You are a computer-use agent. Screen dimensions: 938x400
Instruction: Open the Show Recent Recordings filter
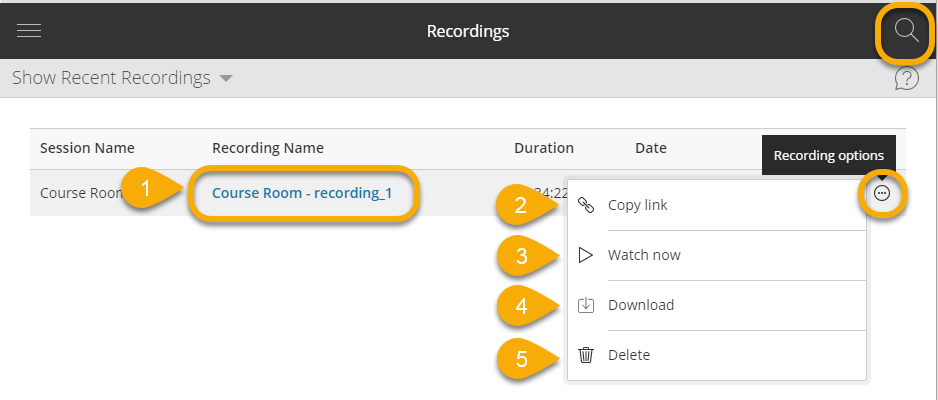[111, 78]
